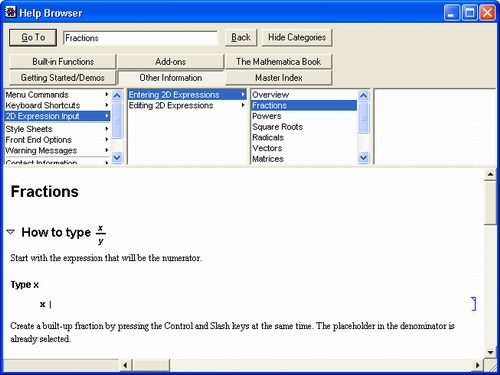Click first column scroll down arrow
This screenshot has height=375, width=500.
coord(117,157)
